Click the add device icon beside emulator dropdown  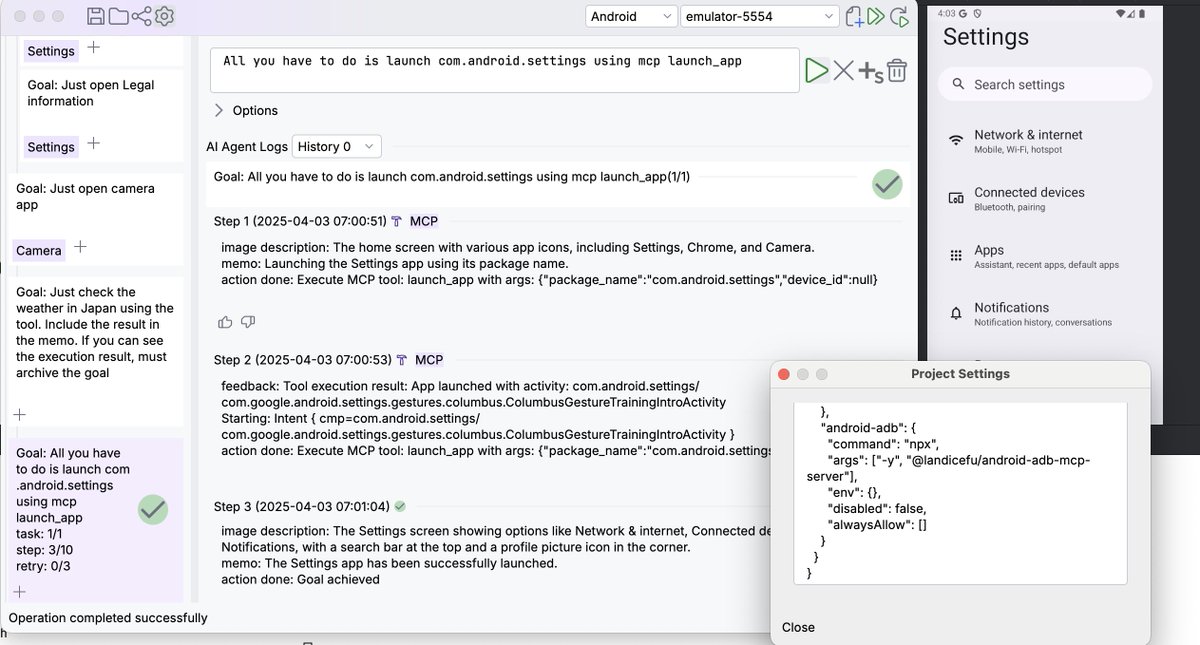tap(855, 16)
